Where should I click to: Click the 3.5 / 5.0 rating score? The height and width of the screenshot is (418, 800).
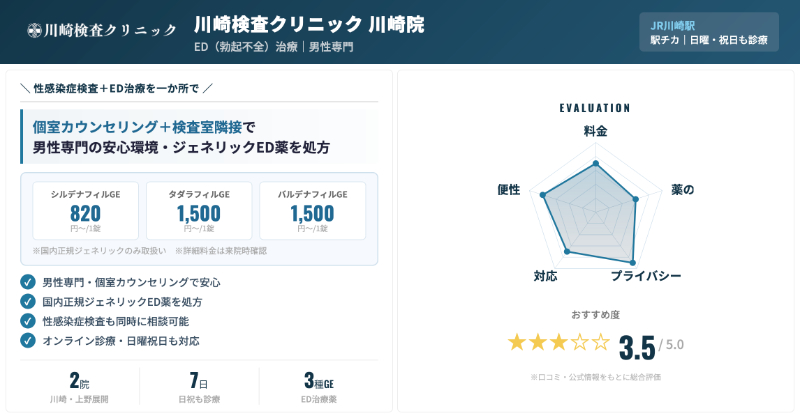tap(651, 345)
